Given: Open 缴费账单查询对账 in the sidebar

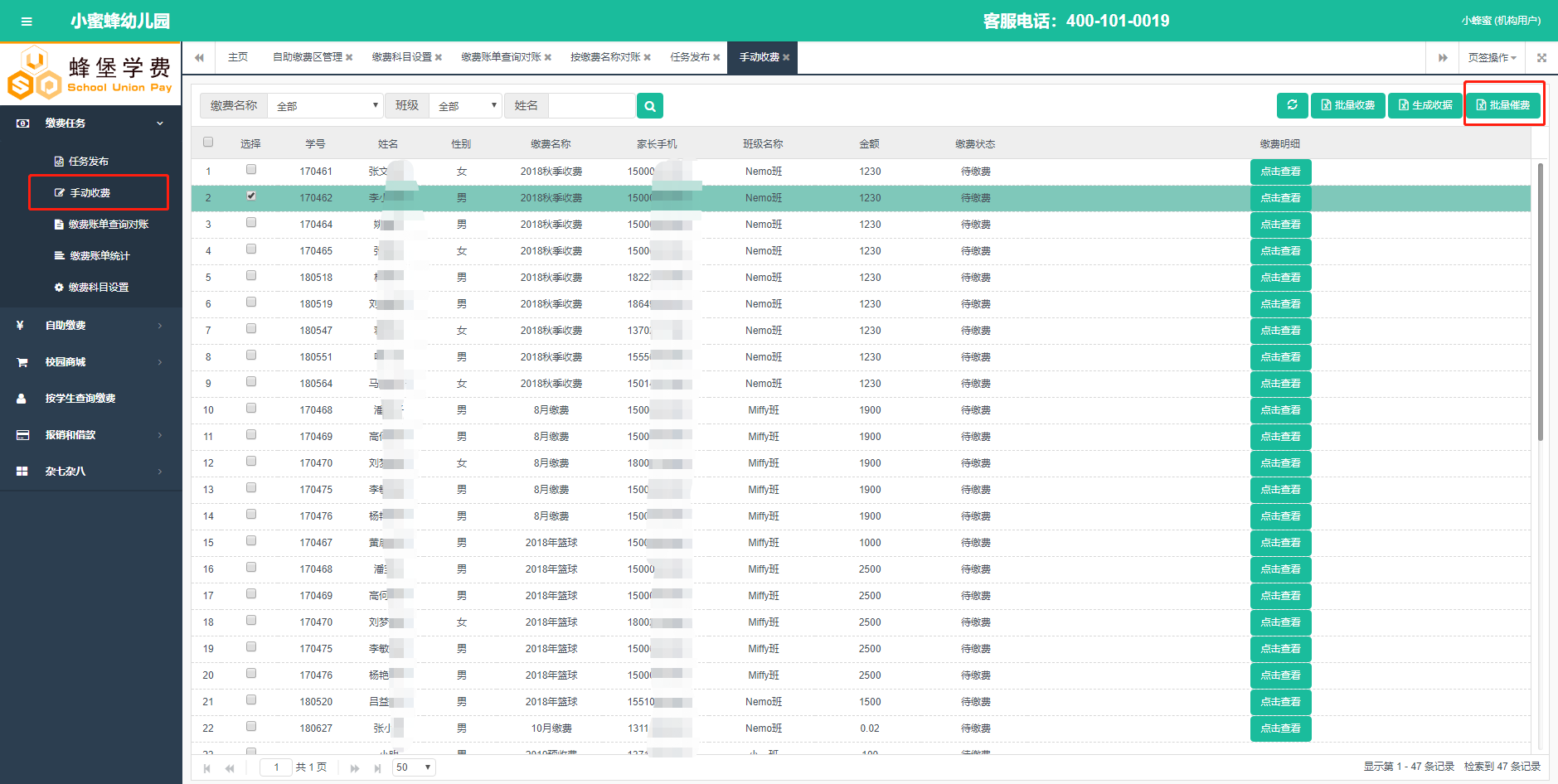Looking at the screenshot, I should pos(109,225).
